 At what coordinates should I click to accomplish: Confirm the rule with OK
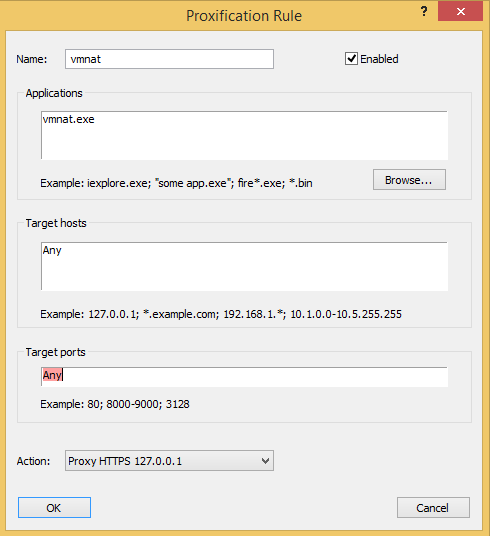(x=54, y=508)
